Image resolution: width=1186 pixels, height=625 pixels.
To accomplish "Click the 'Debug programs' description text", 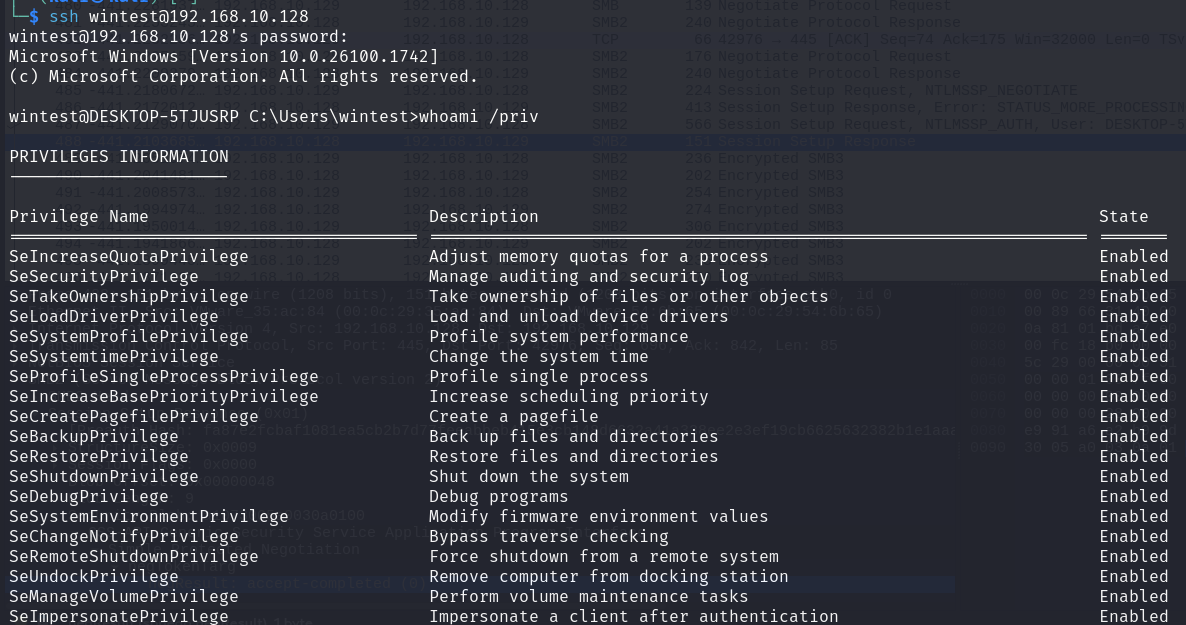I will tap(499, 497).
